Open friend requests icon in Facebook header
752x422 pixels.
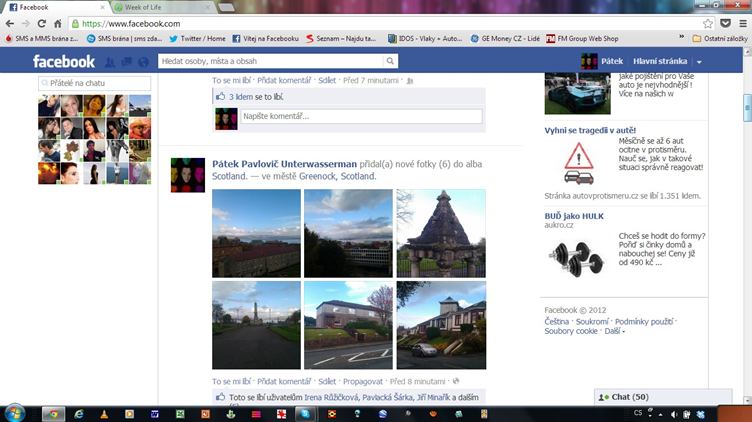[110, 62]
